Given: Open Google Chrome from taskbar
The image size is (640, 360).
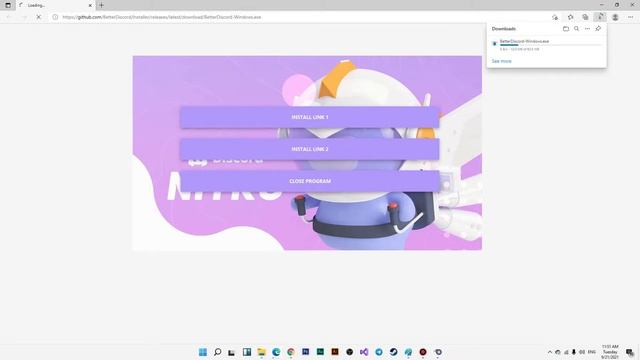Looking at the screenshot, I should [291, 352].
